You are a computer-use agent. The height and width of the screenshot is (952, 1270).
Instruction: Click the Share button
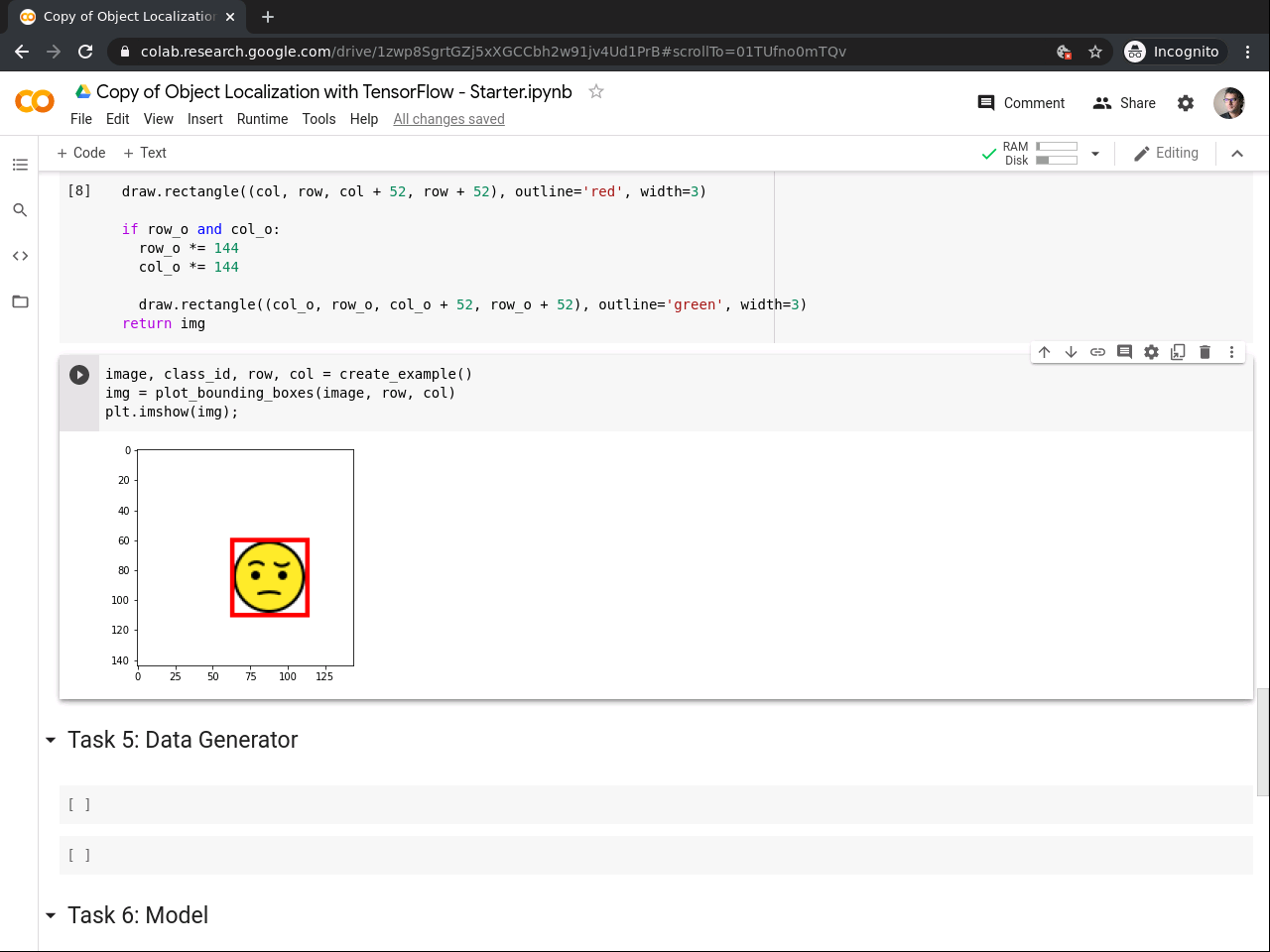click(x=1124, y=103)
